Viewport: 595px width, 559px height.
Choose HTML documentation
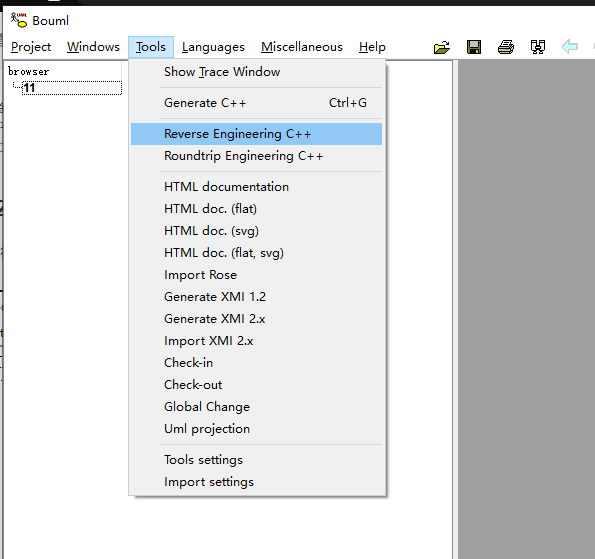click(x=257, y=187)
